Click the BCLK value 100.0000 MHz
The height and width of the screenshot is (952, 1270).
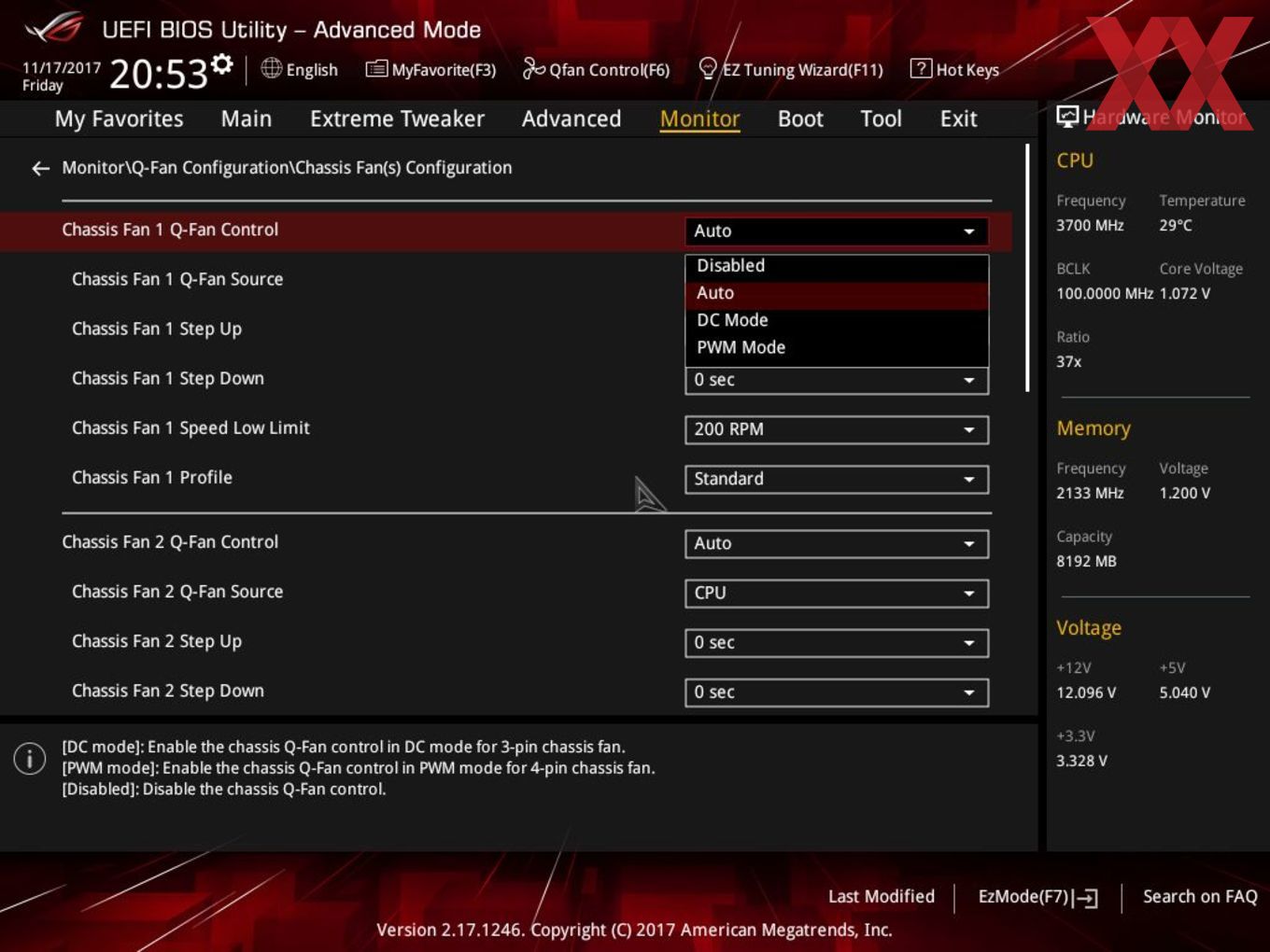point(1105,293)
